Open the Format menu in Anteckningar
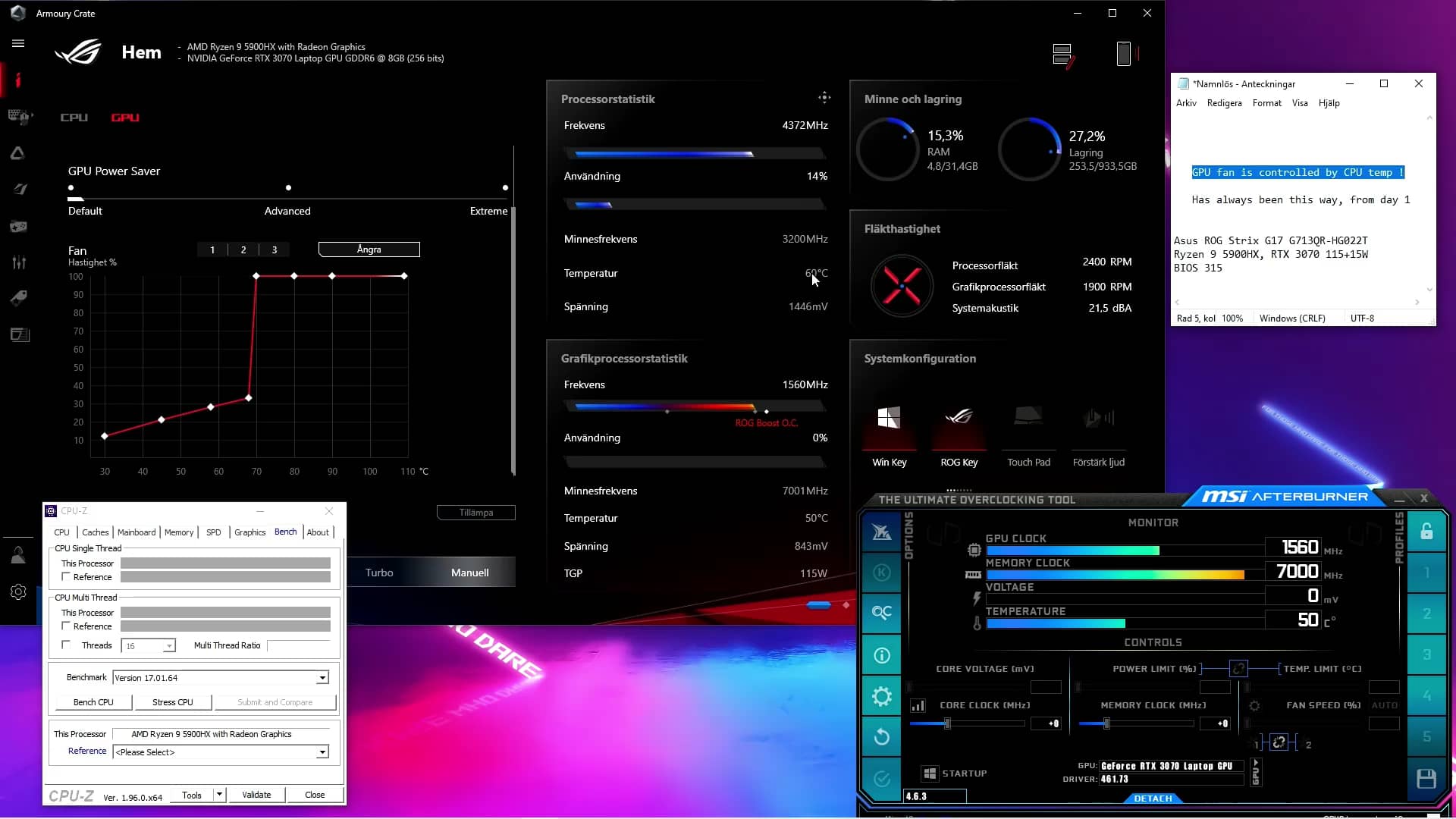 1266,102
